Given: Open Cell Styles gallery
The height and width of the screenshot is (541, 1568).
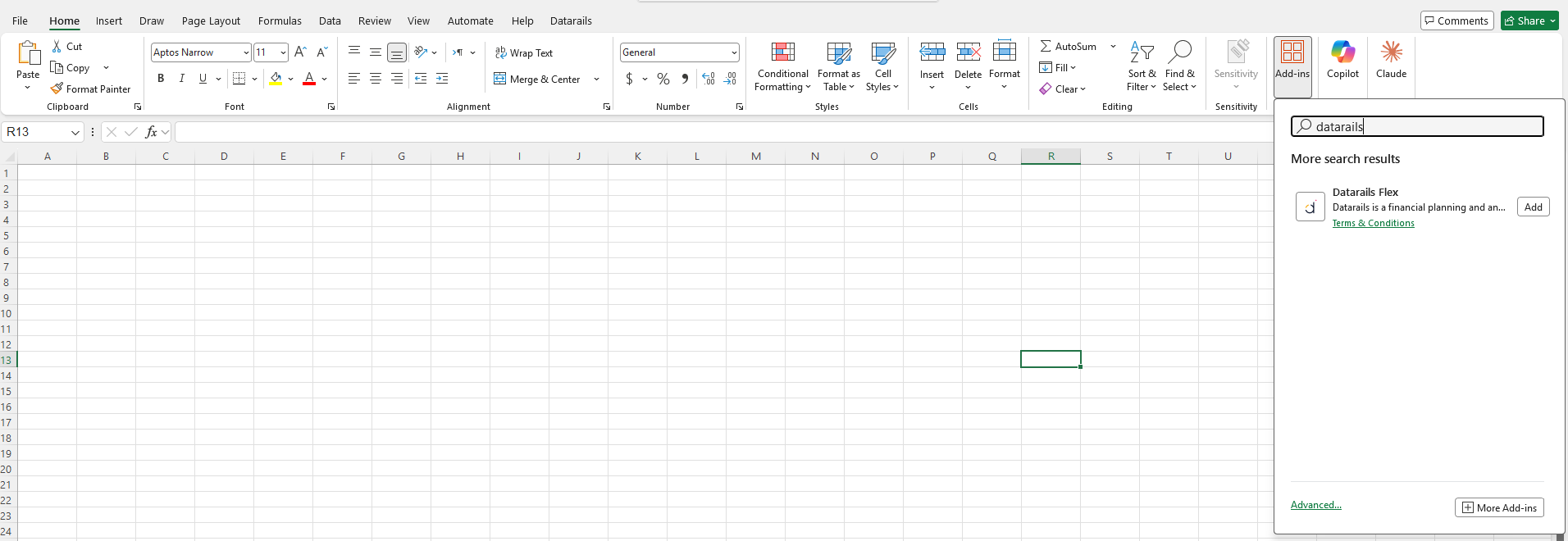Looking at the screenshot, I should point(882,66).
